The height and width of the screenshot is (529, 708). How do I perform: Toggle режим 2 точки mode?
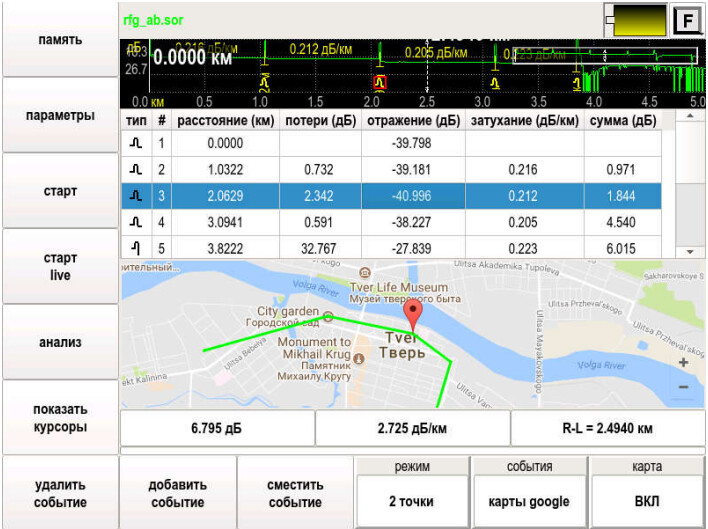411,501
